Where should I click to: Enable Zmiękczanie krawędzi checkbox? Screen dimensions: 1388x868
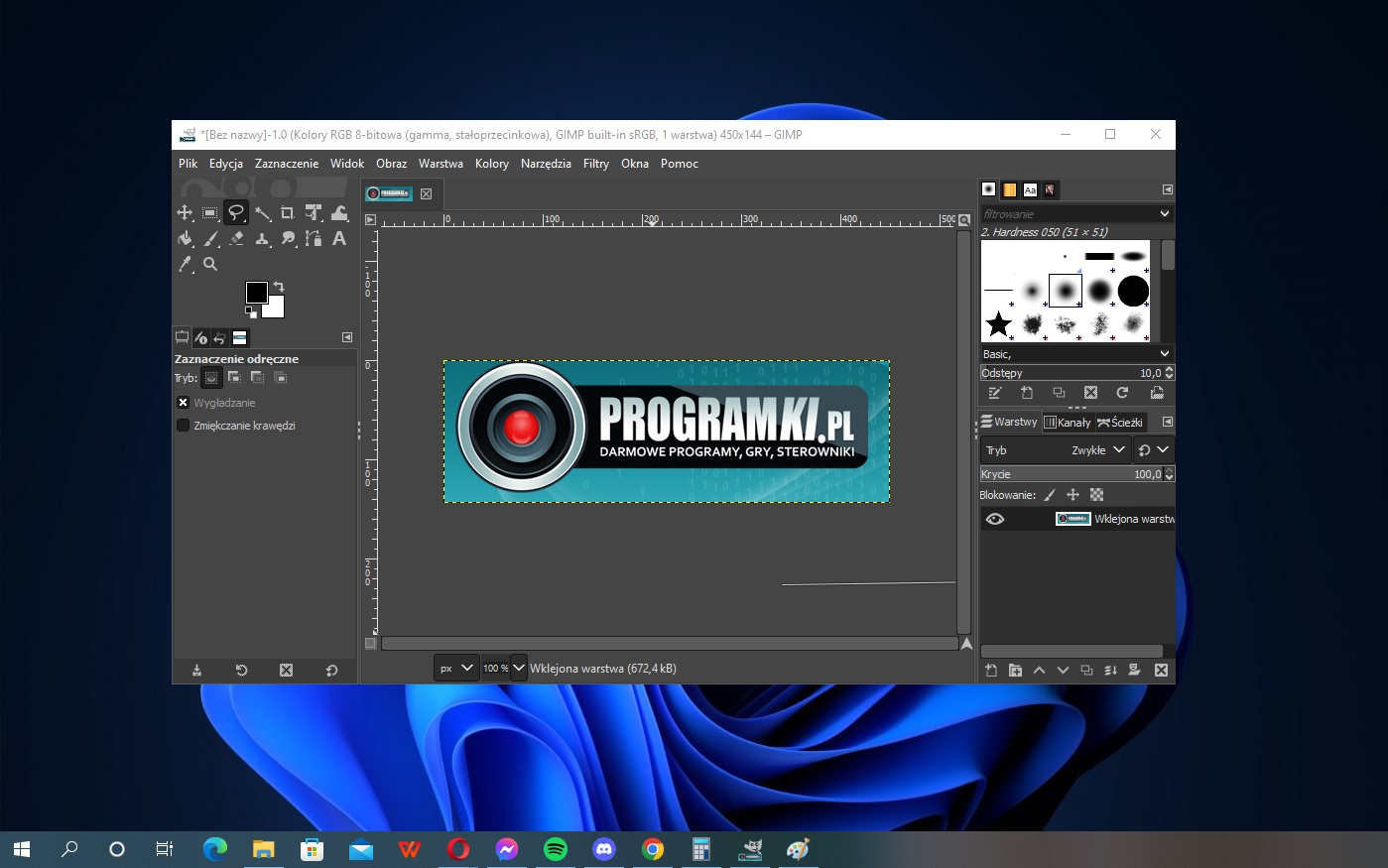pos(183,426)
